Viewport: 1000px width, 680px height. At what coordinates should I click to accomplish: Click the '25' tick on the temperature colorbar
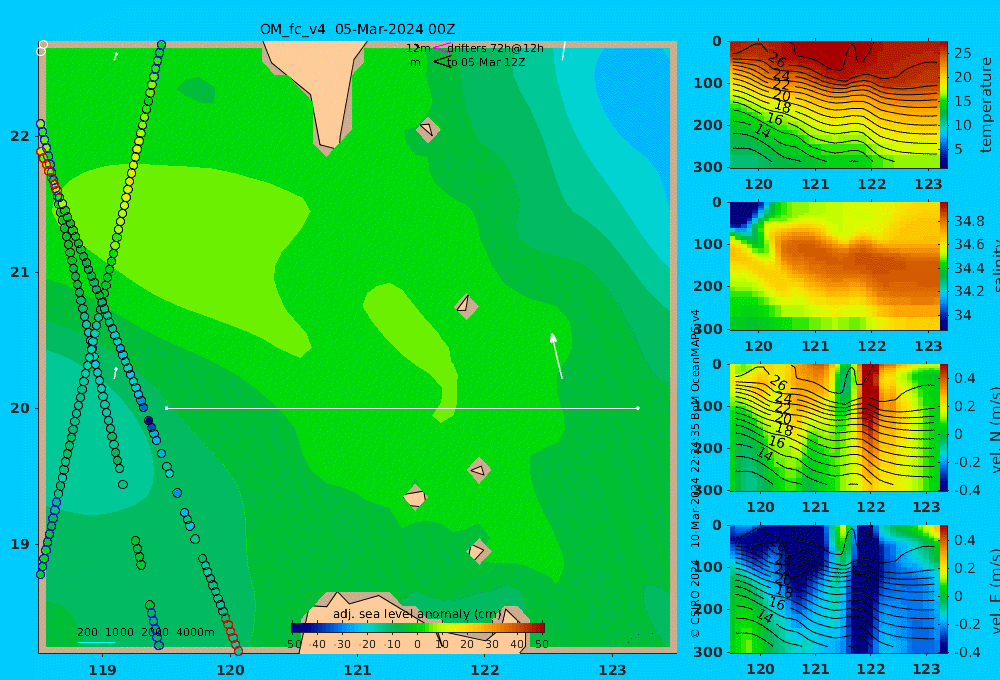pyautogui.click(x=962, y=53)
